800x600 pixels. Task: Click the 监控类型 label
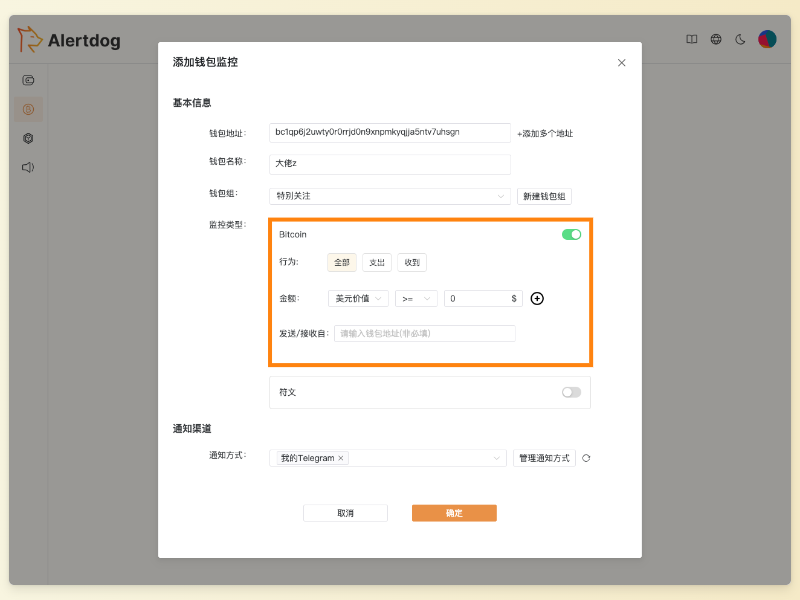(x=228, y=225)
